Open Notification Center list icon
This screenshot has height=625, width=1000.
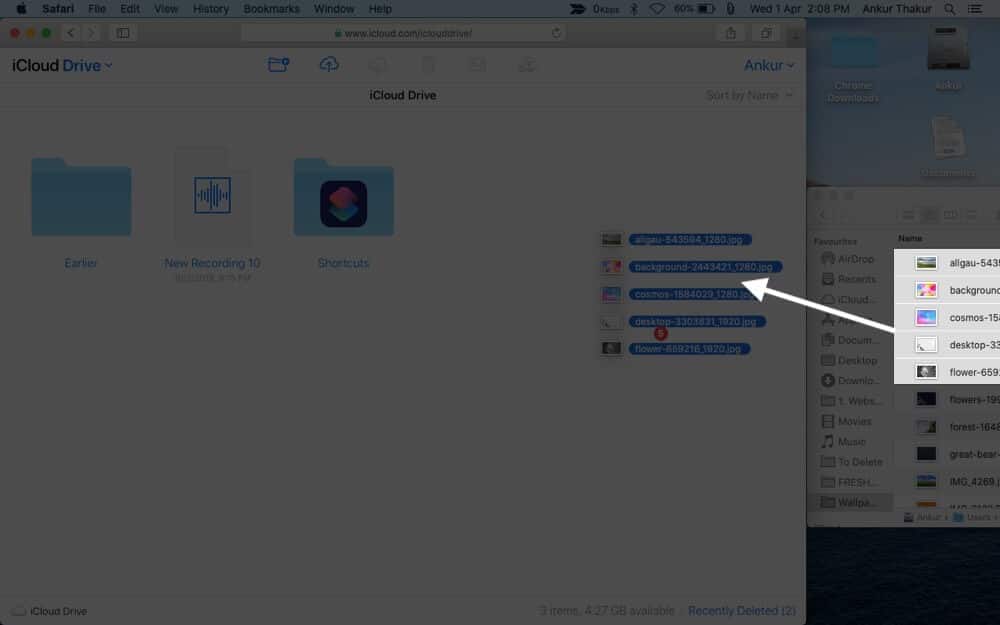click(x=975, y=9)
